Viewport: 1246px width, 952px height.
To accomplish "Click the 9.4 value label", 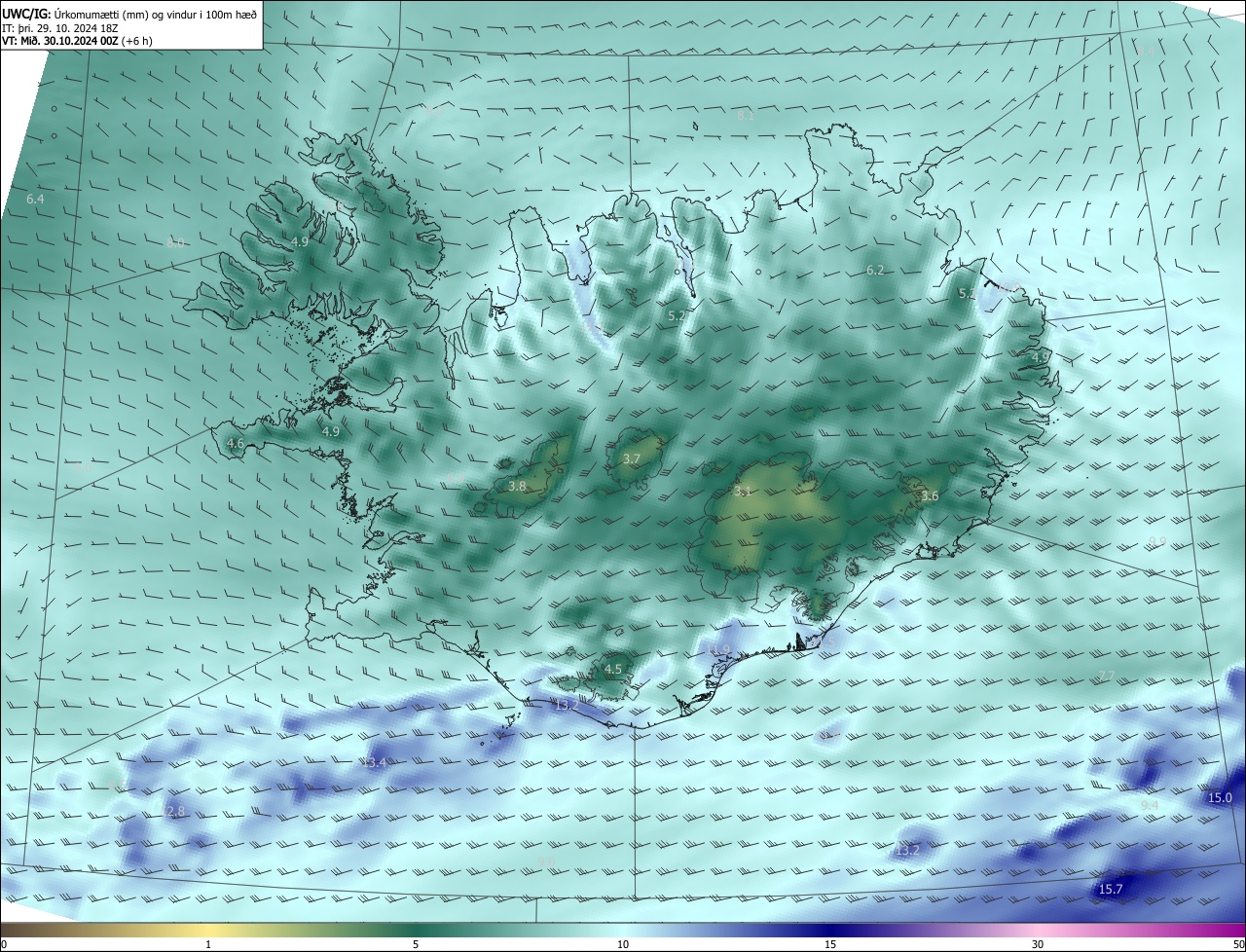I will tap(1150, 805).
